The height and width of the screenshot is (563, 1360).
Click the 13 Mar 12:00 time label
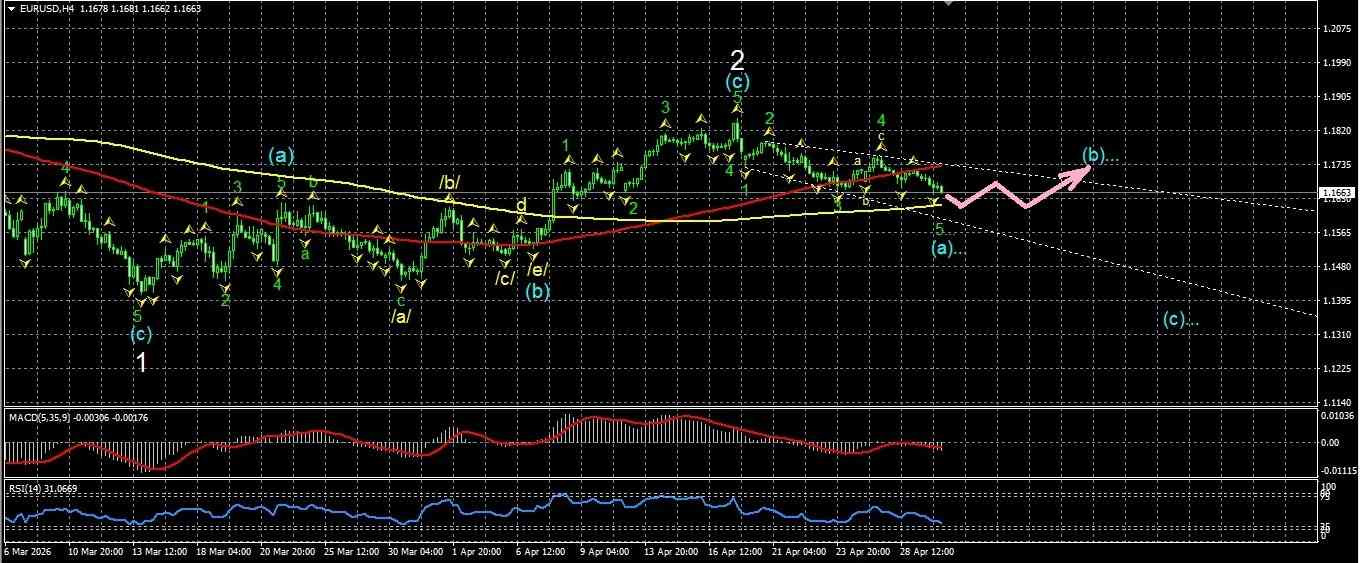coord(161,552)
